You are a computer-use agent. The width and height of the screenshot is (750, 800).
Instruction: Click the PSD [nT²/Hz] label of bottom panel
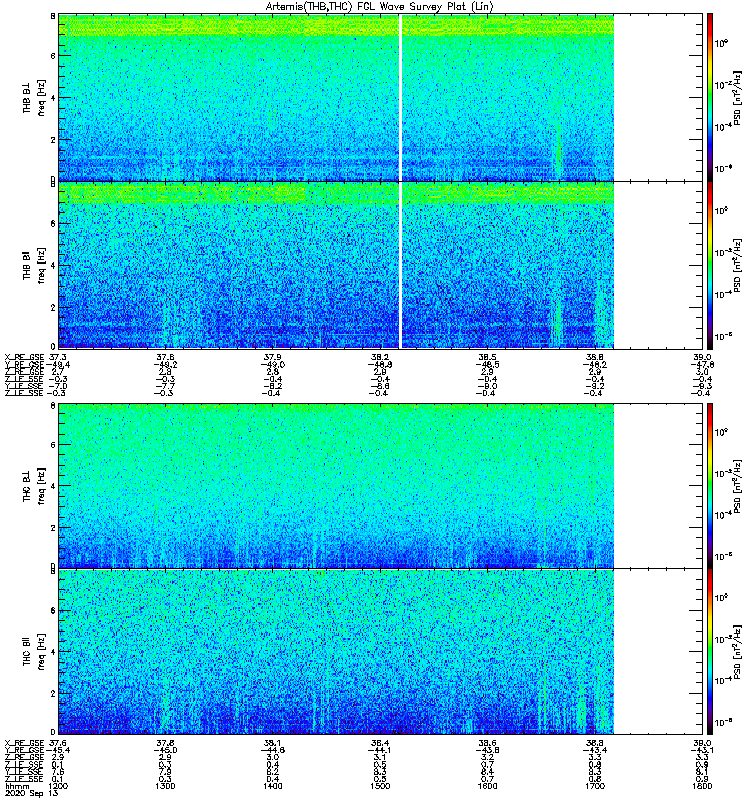point(737,652)
